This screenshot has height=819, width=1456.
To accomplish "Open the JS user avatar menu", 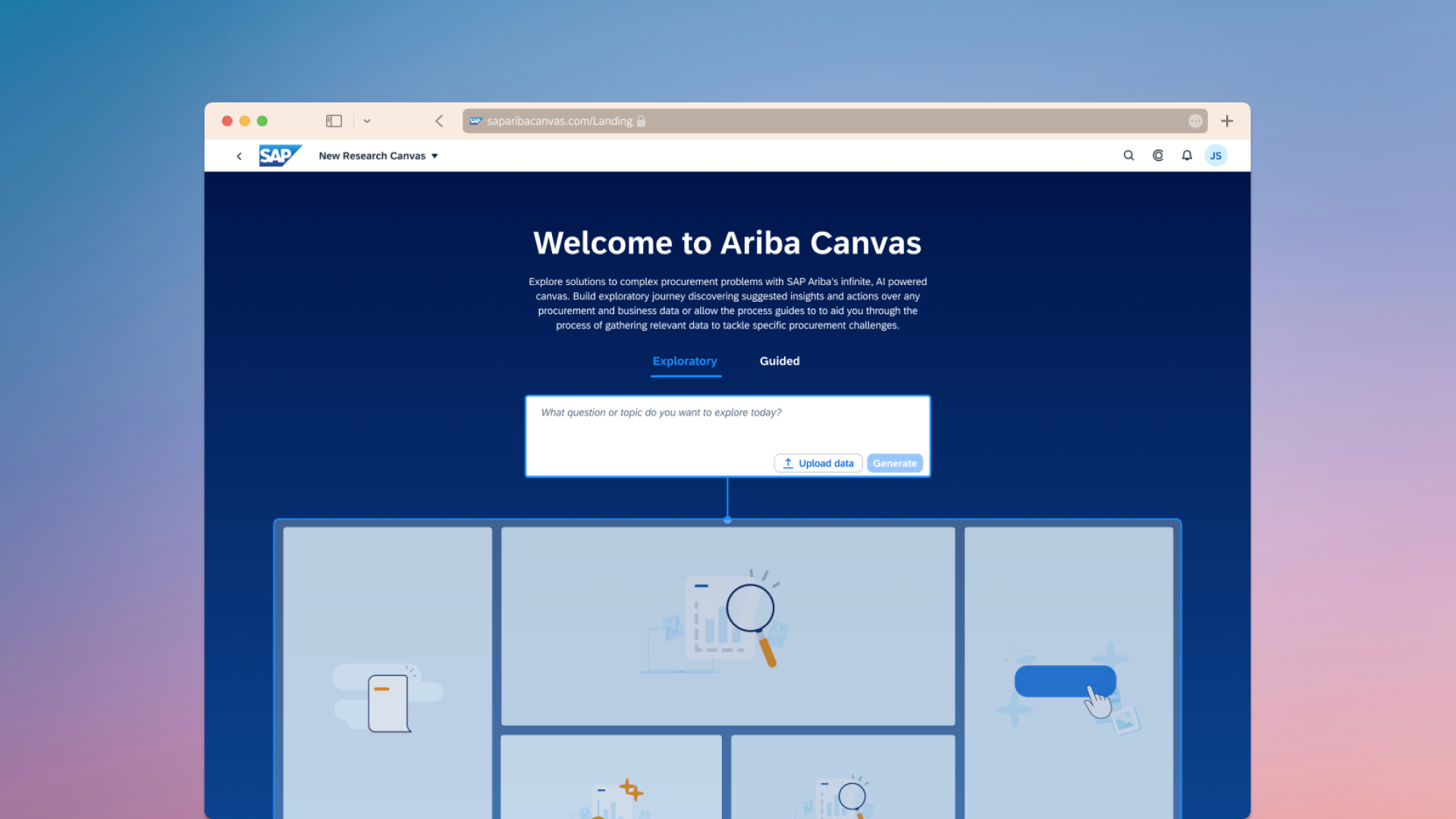I will (x=1216, y=155).
